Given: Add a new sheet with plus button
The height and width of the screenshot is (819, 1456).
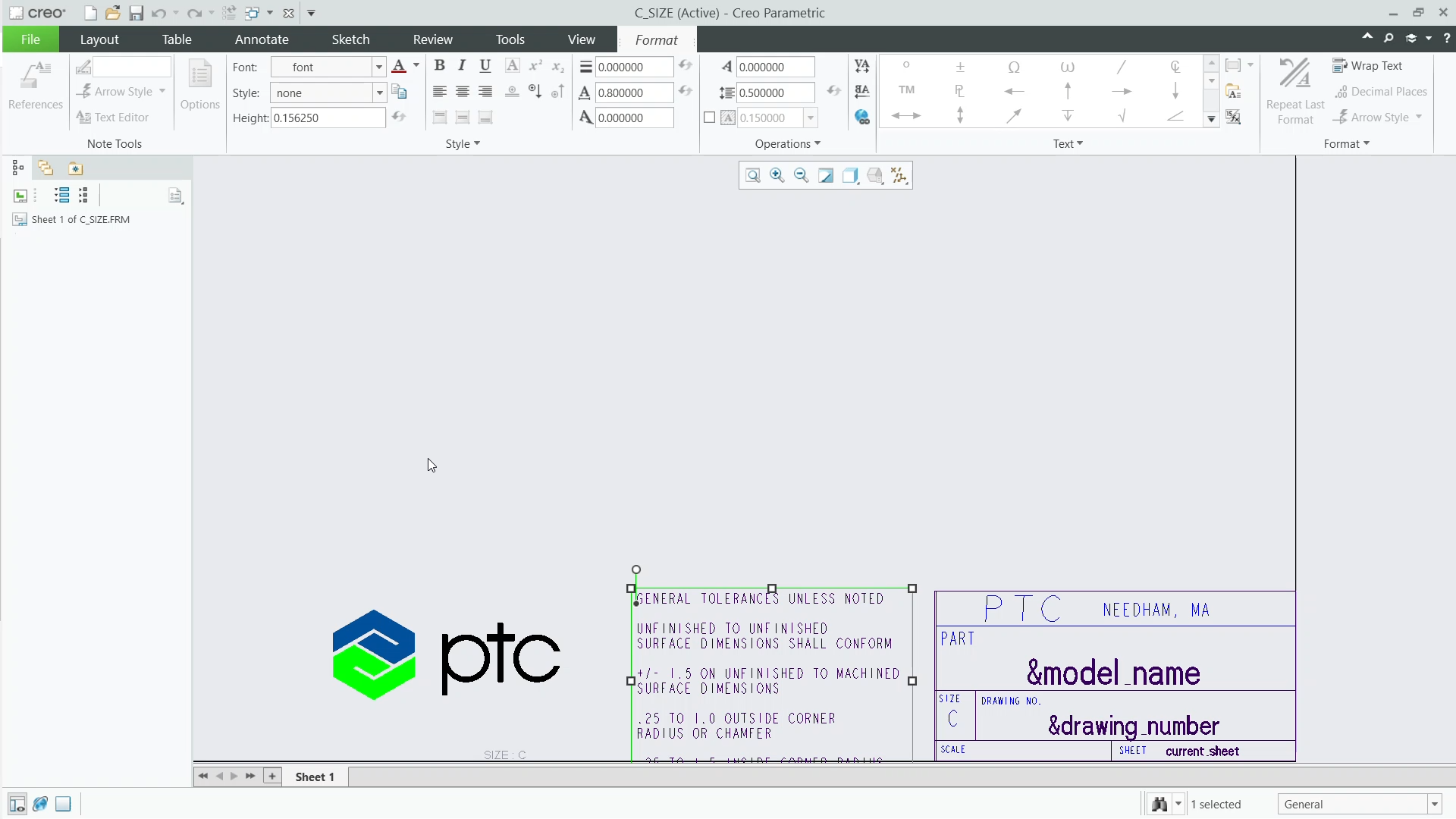Looking at the screenshot, I should 272,776.
